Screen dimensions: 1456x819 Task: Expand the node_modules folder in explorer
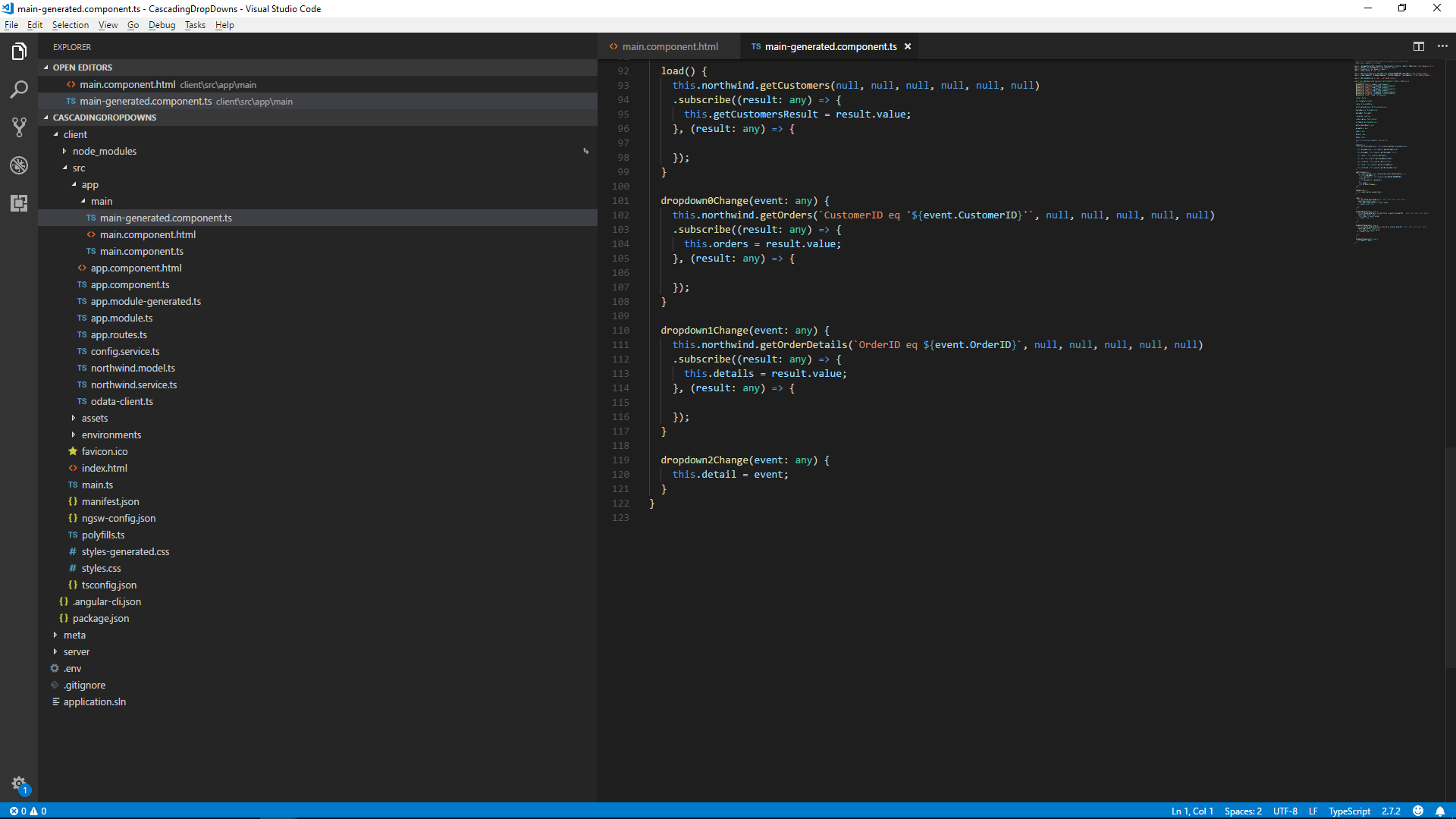(105, 150)
